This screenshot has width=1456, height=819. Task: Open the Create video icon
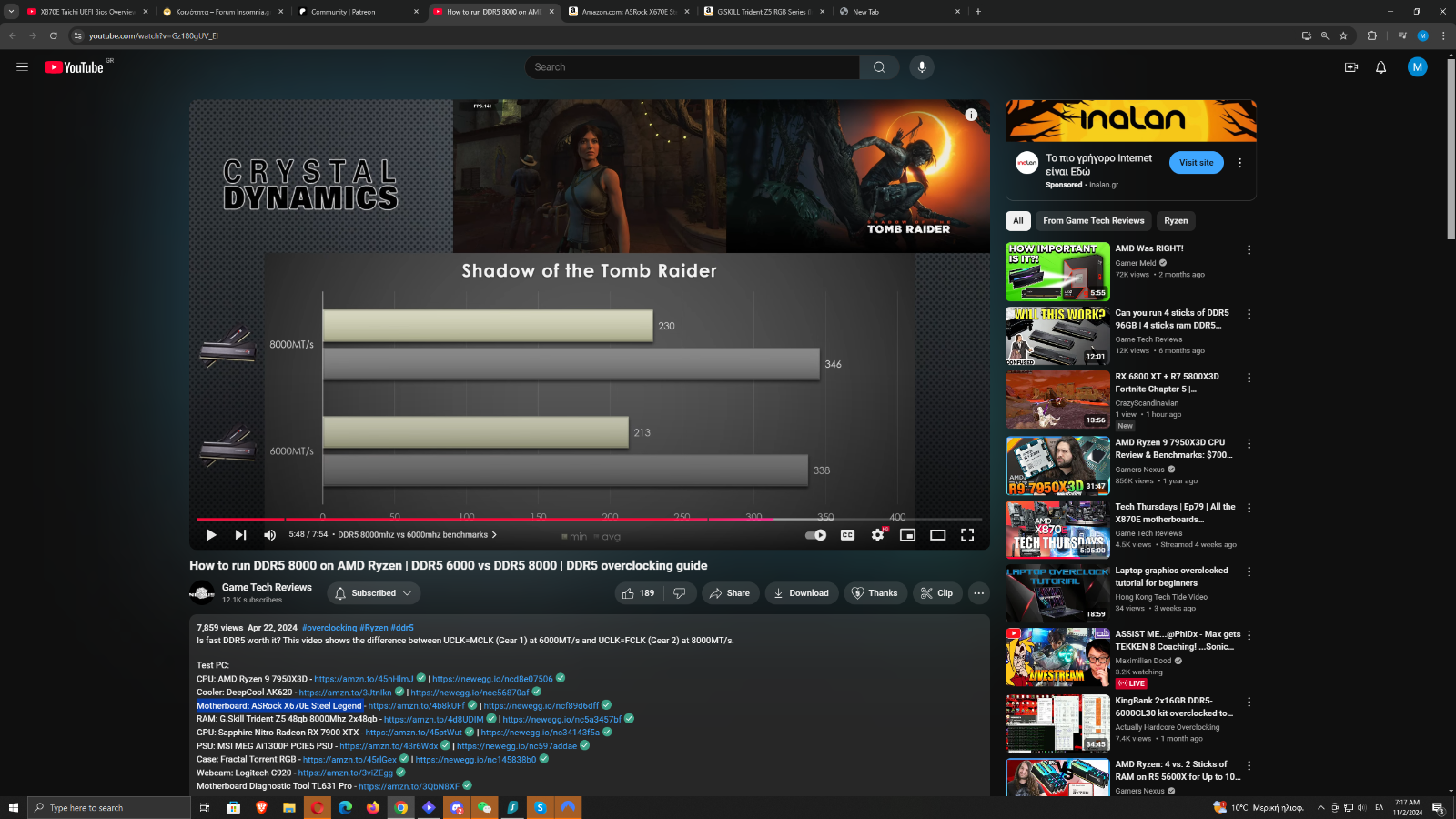tap(1351, 67)
